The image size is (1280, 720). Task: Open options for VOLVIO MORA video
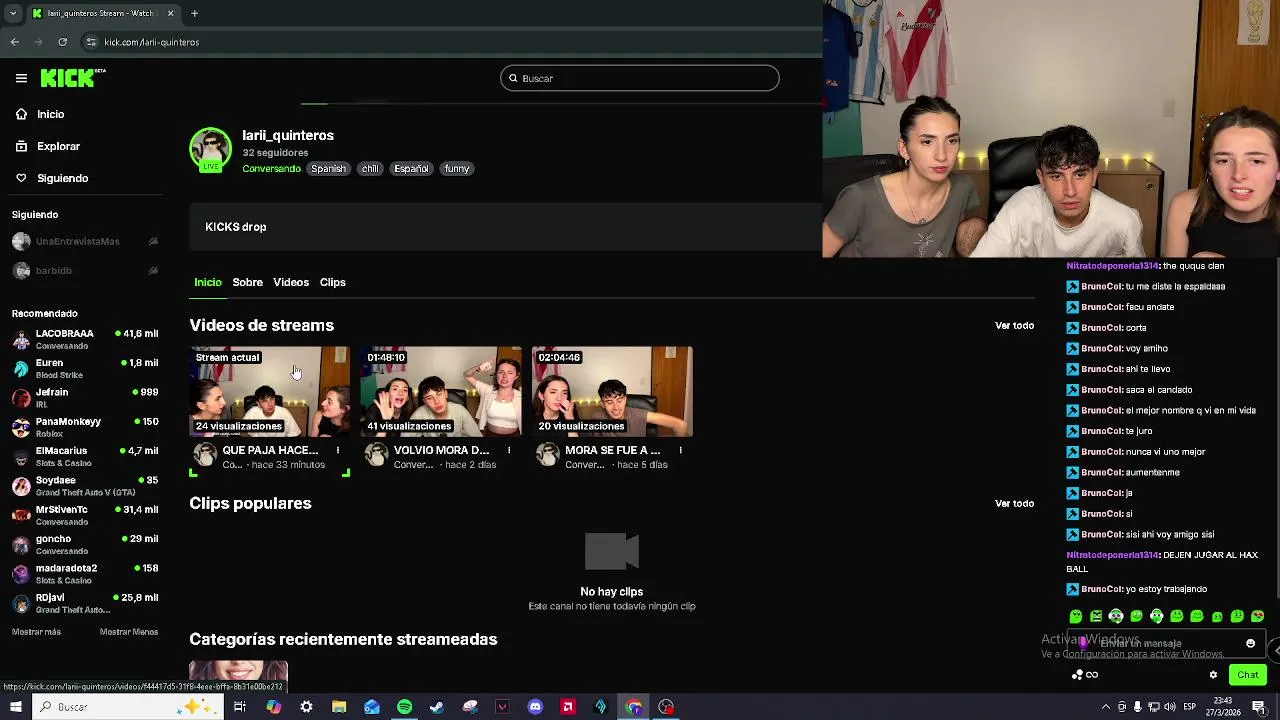pos(509,450)
